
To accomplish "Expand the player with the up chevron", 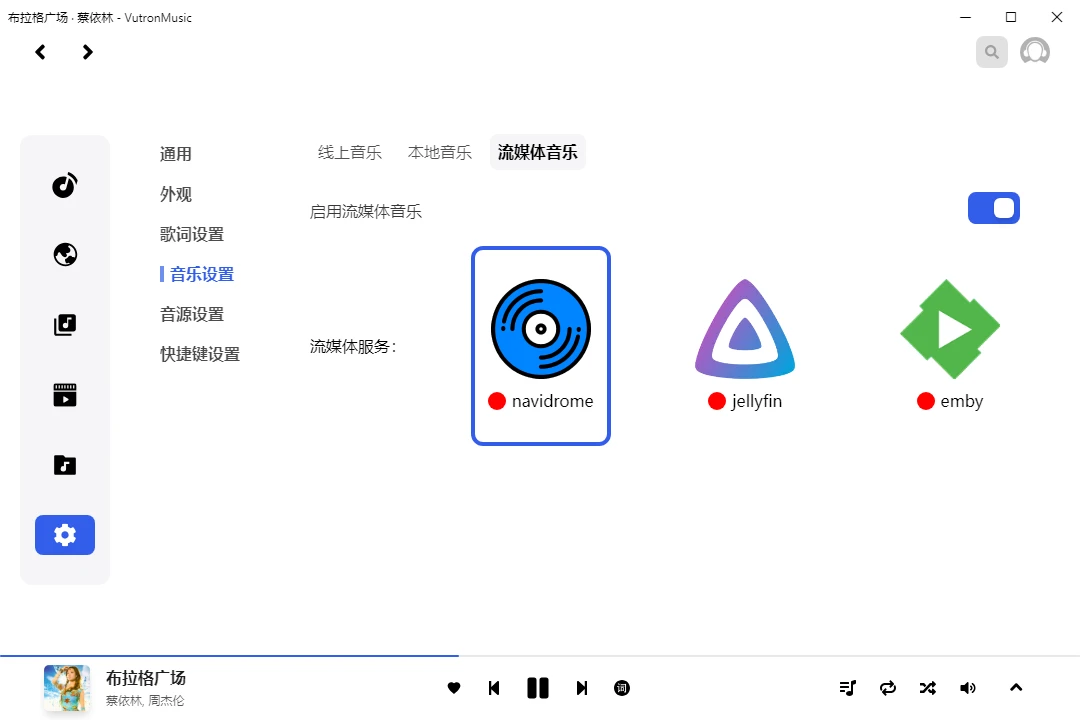I will click(x=1016, y=688).
